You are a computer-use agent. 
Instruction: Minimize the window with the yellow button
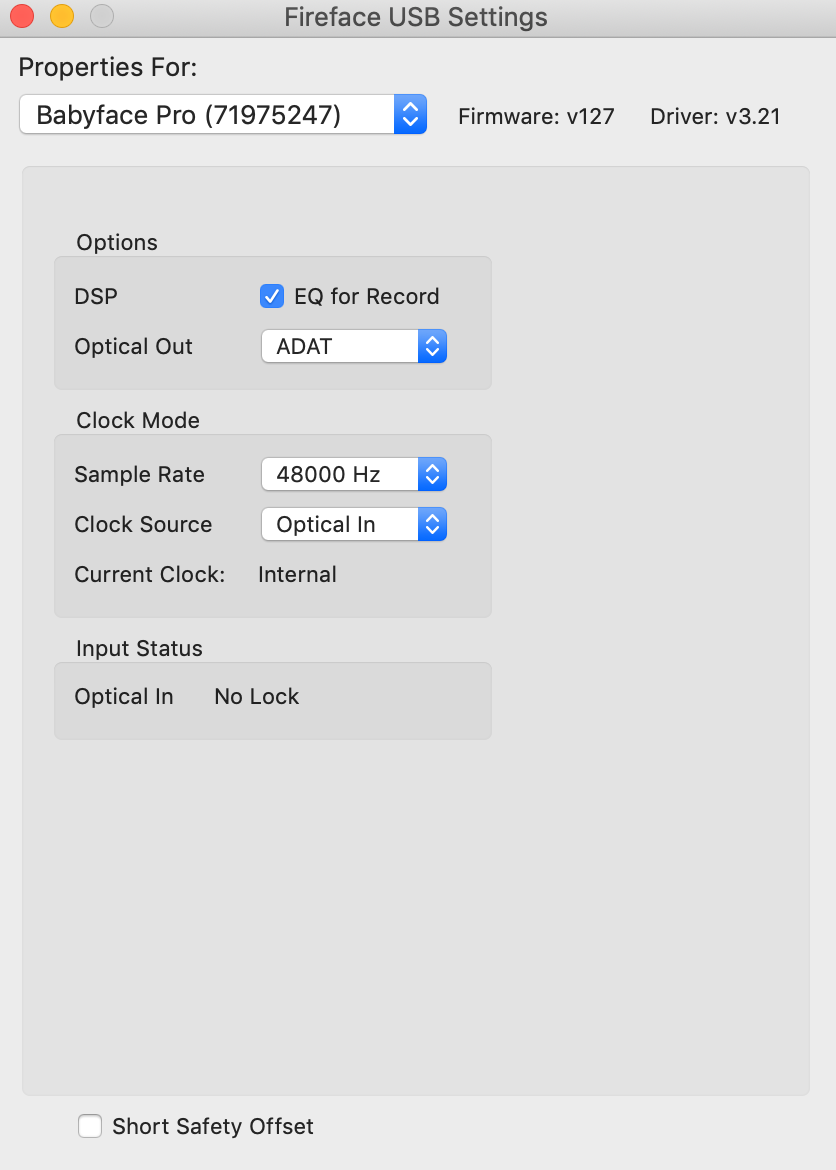[62, 16]
